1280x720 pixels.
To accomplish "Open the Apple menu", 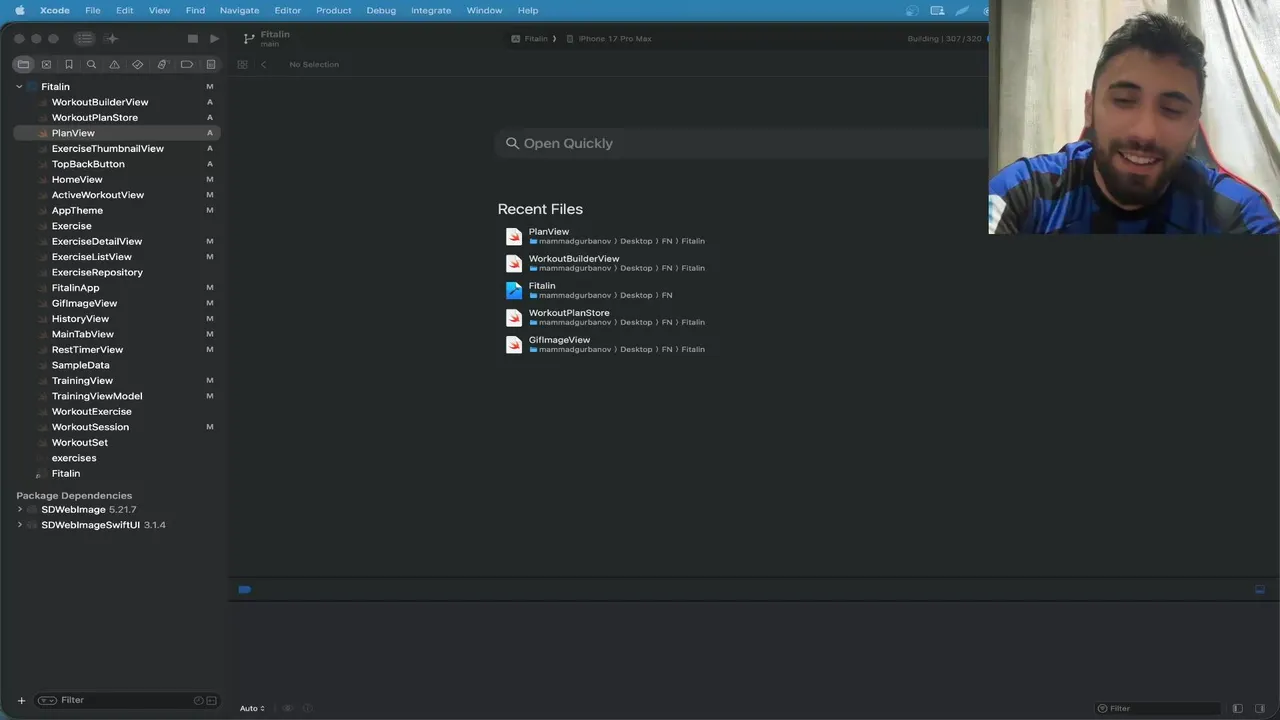I will pos(19,10).
